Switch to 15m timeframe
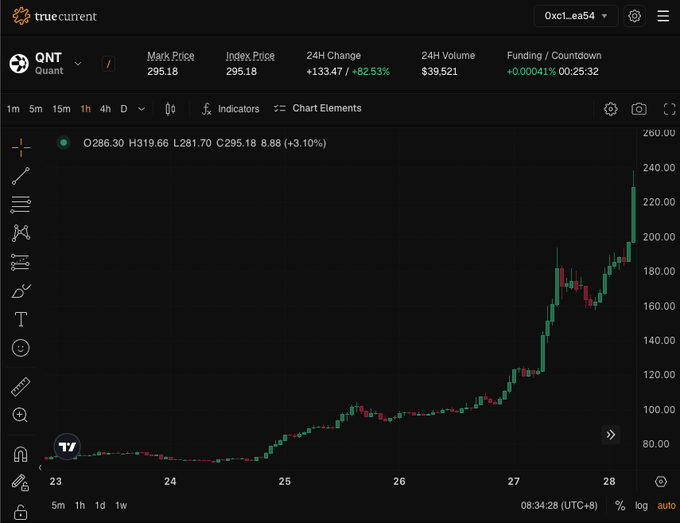 point(61,109)
